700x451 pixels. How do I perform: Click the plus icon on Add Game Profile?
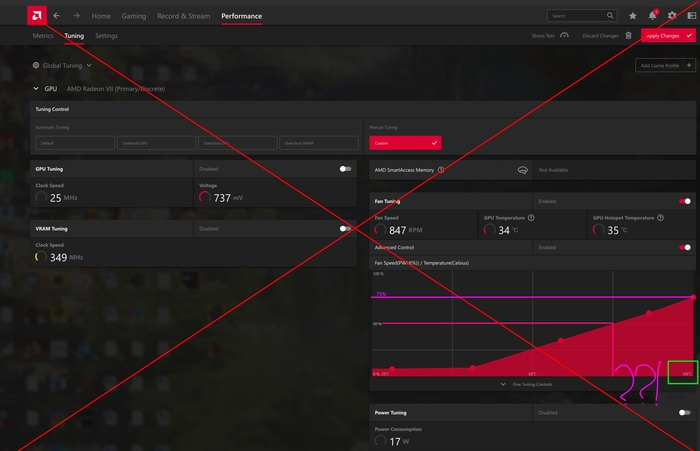pos(689,65)
